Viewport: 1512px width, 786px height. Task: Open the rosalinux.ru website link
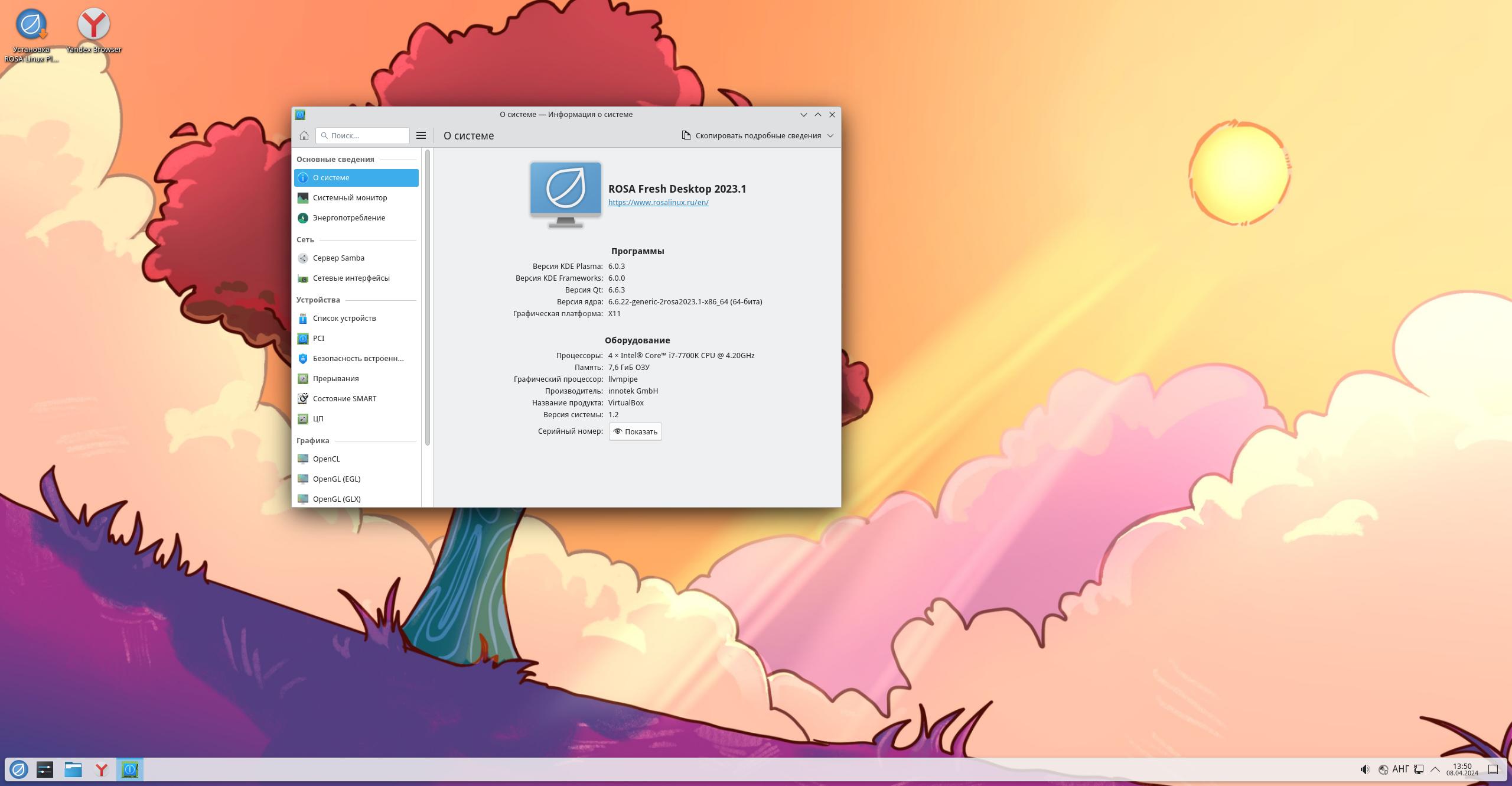click(x=658, y=203)
